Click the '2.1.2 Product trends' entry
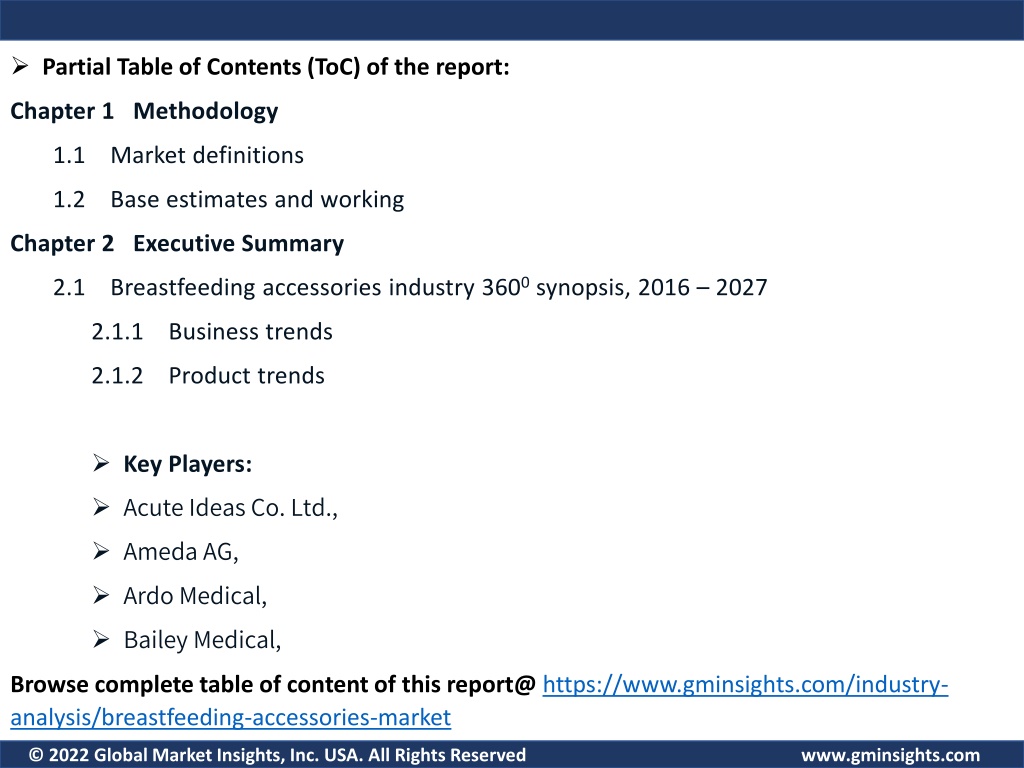 click(x=208, y=376)
